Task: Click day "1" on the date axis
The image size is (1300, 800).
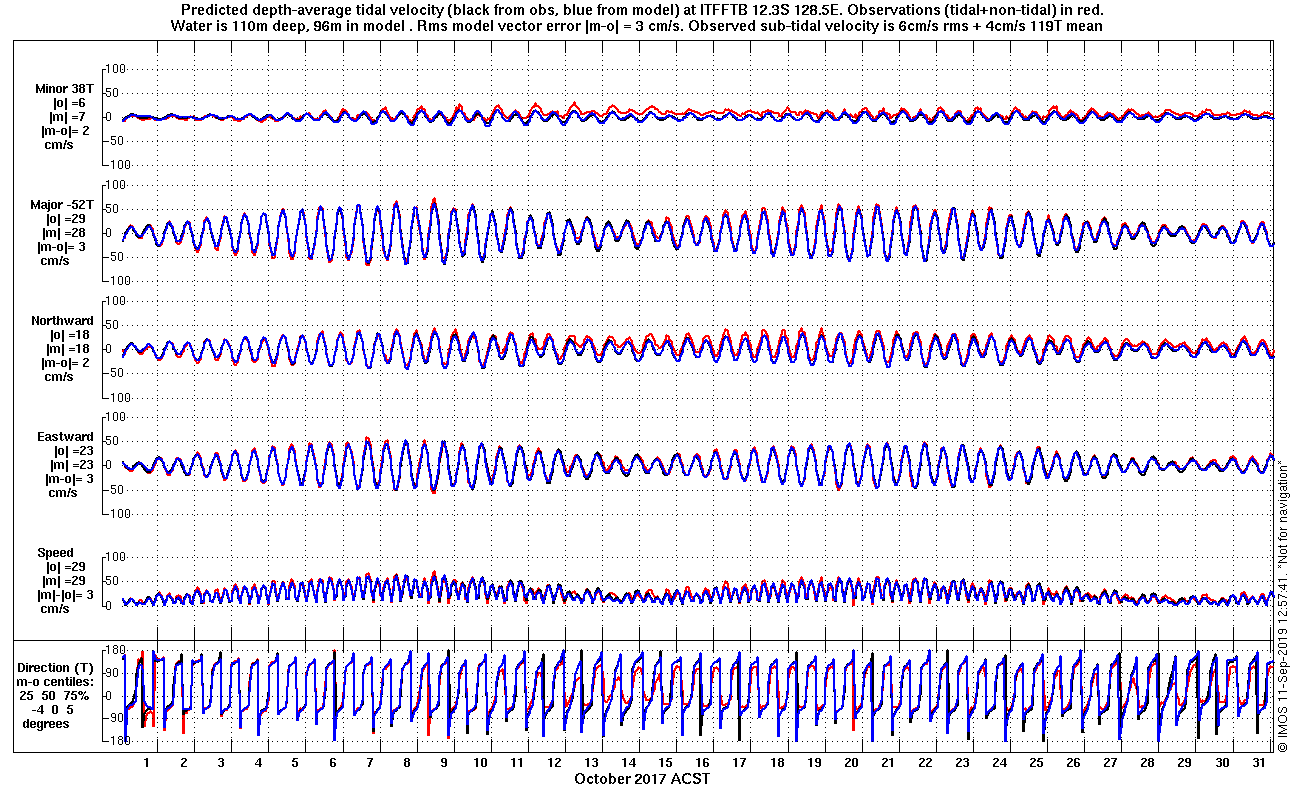Action: [147, 762]
